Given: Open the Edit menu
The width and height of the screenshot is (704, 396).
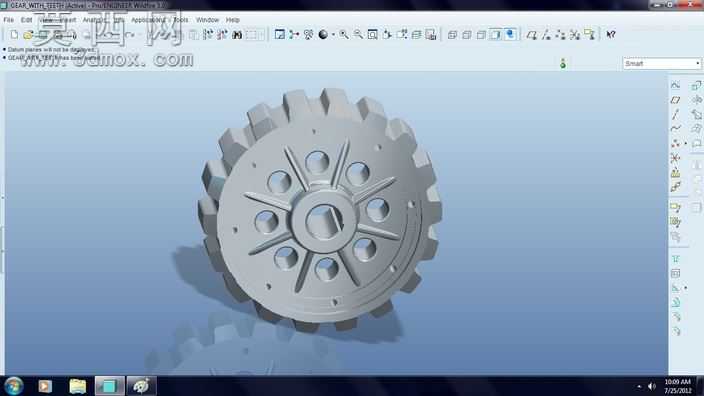Looking at the screenshot, I should pyautogui.click(x=26, y=20).
